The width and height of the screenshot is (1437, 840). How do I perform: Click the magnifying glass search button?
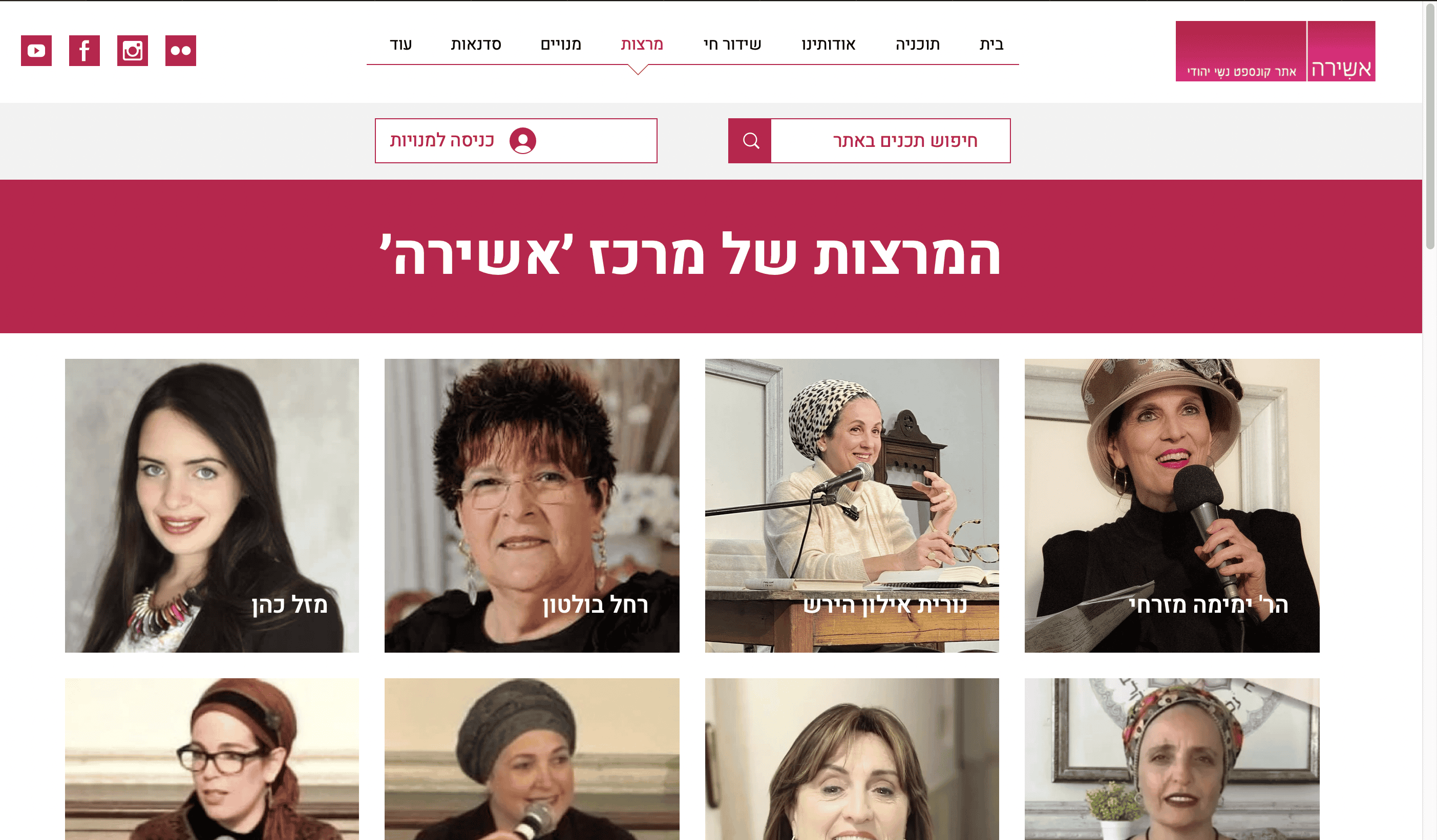[x=750, y=141]
